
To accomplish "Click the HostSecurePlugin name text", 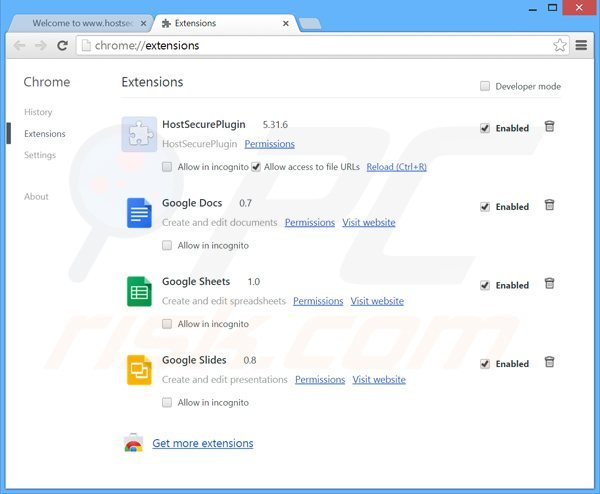I will 204,124.
